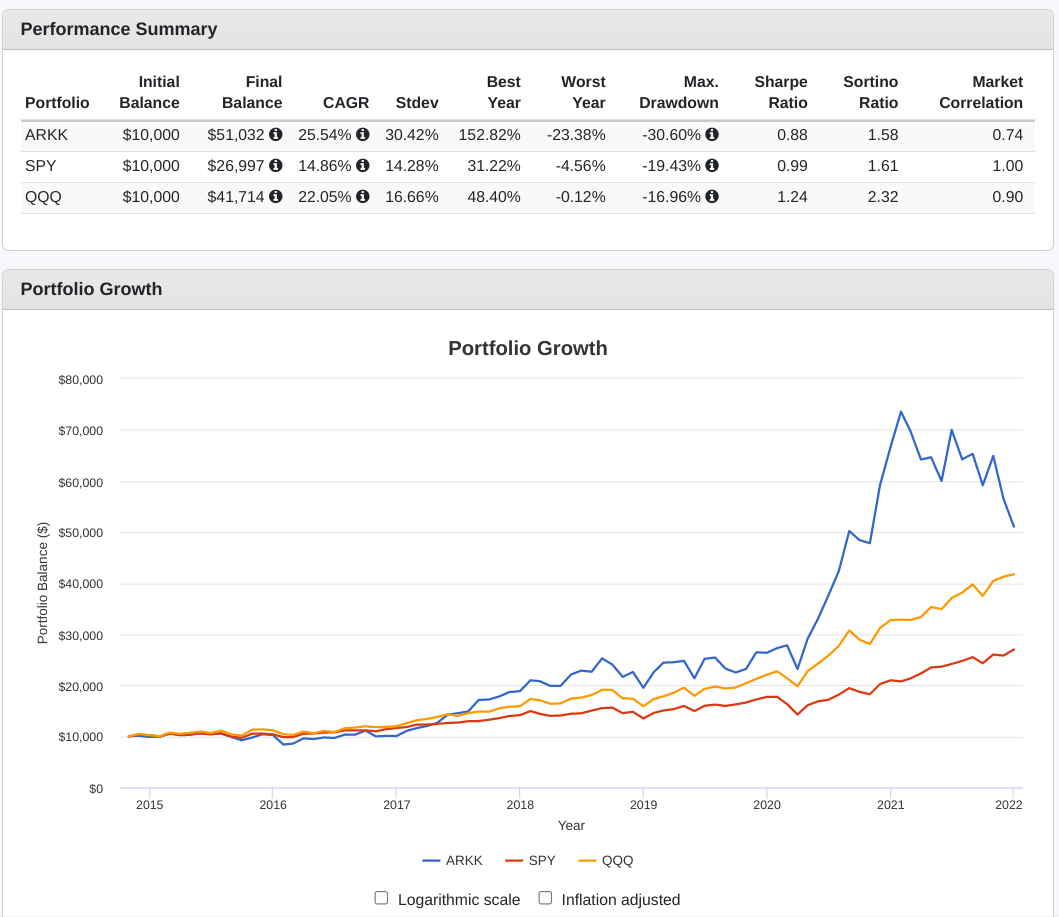
Task: Show info for SPY max drawdown -19.43%
Action: tap(712, 165)
